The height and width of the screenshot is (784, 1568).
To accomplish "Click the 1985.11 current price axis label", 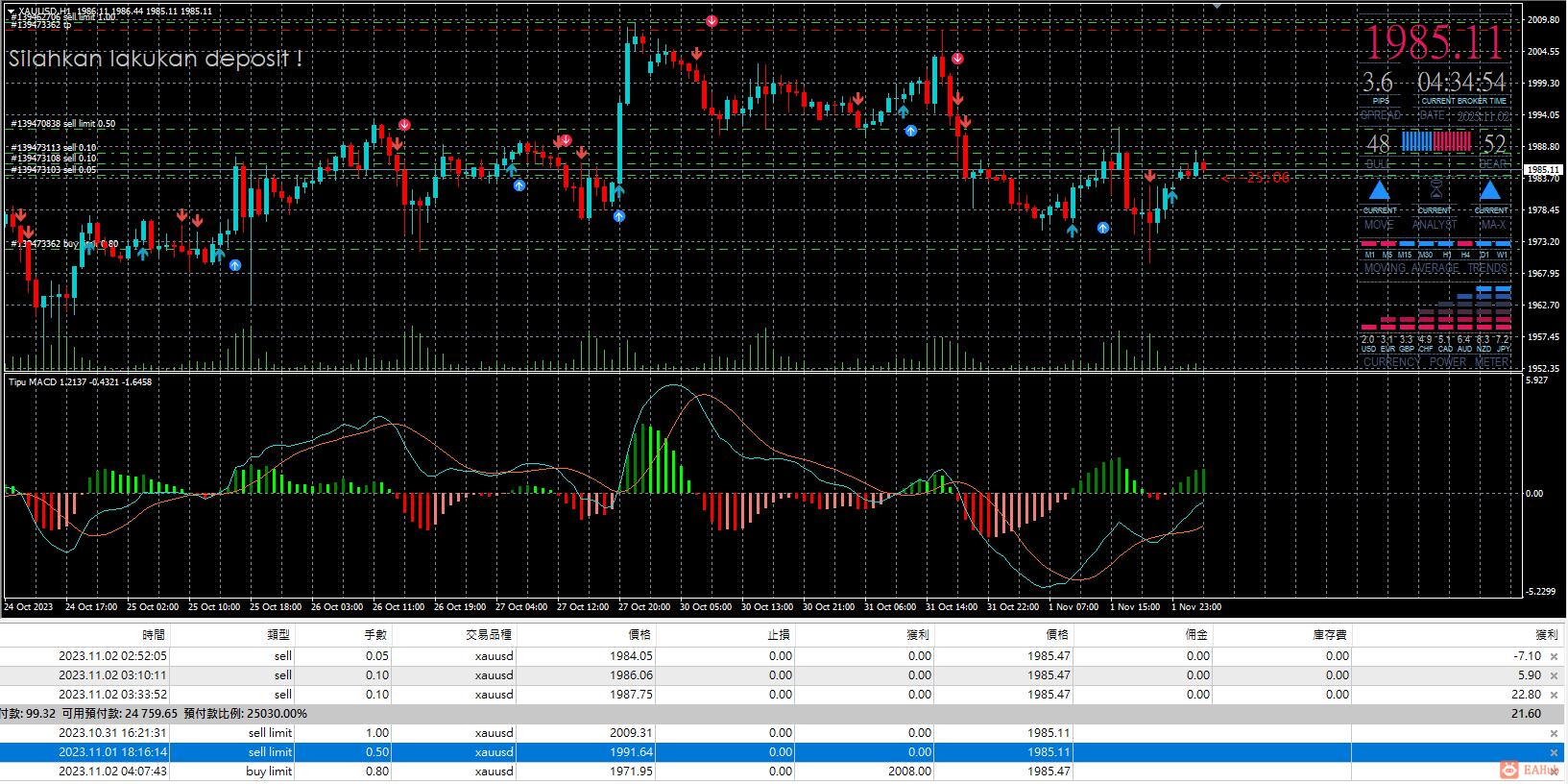I will click(1543, 169).
